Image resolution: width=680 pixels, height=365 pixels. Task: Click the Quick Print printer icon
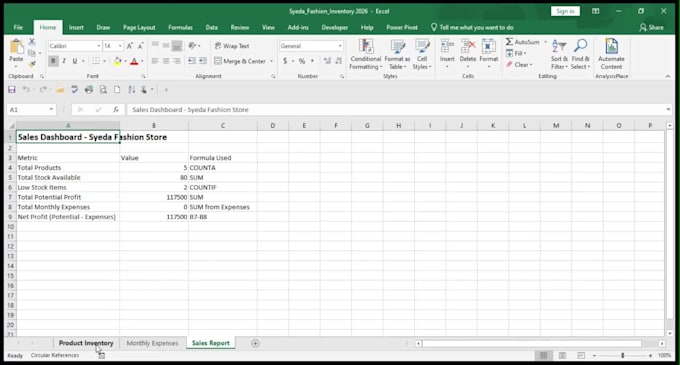89,90
